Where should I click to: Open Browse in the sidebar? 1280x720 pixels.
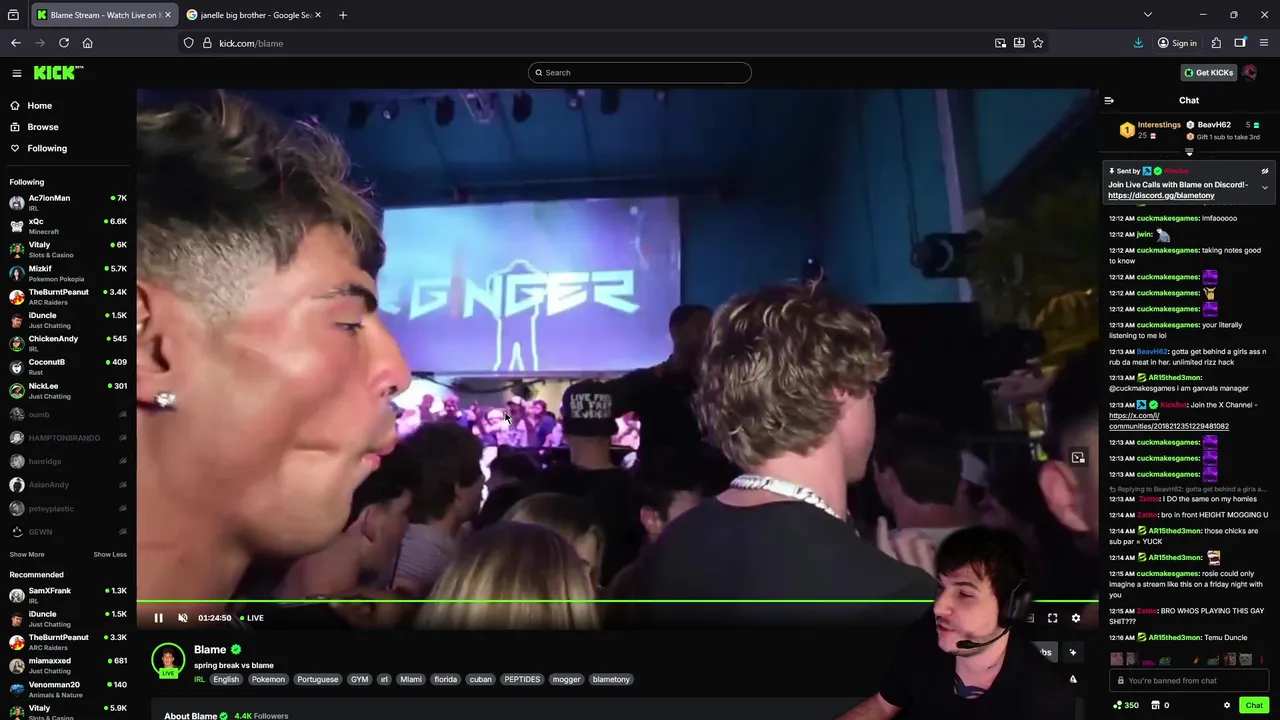pos(34,127)
